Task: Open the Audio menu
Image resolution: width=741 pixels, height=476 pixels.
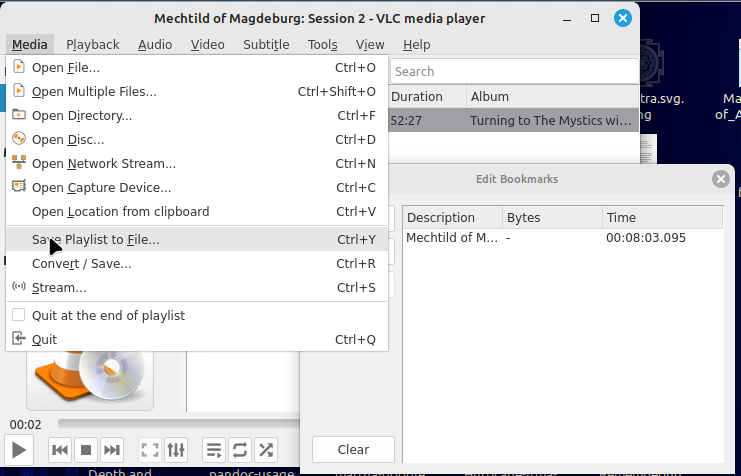Action: (155, 45)
